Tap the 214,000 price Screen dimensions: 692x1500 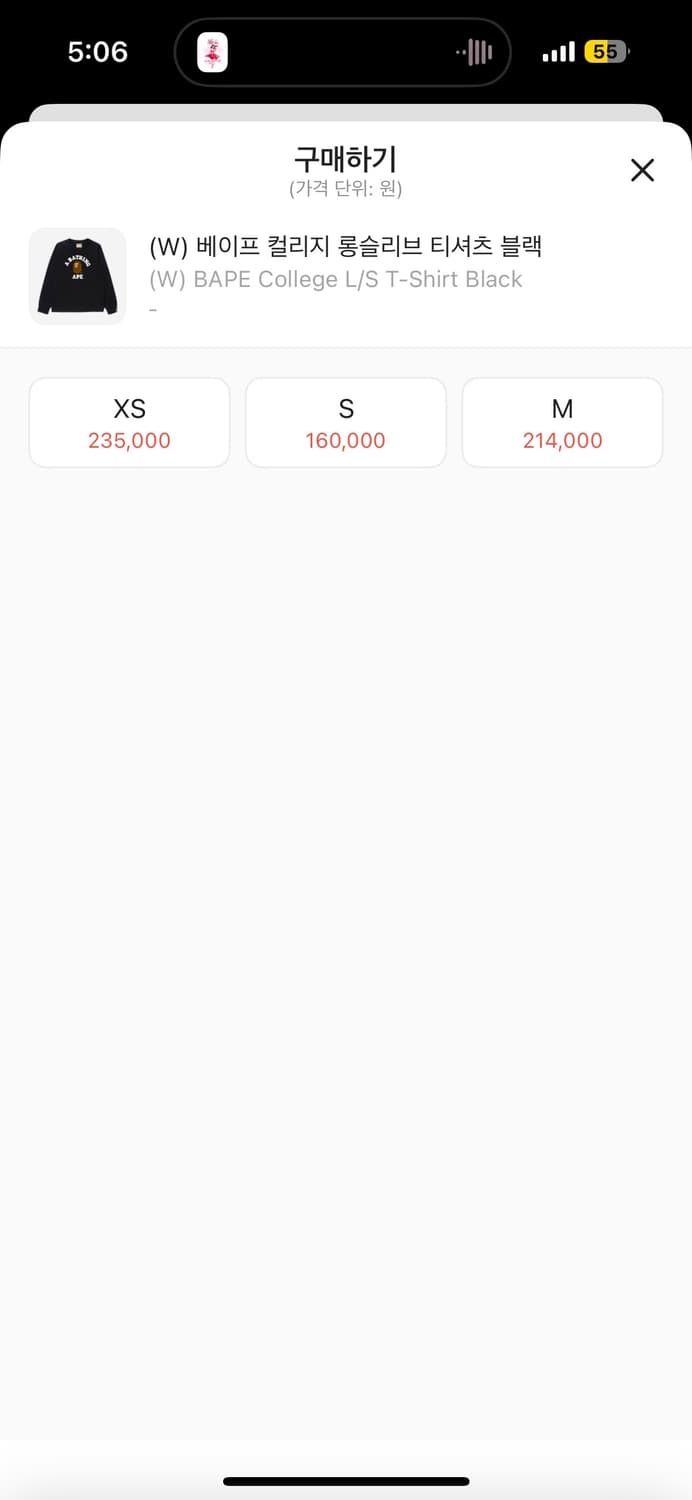[562, 441]
